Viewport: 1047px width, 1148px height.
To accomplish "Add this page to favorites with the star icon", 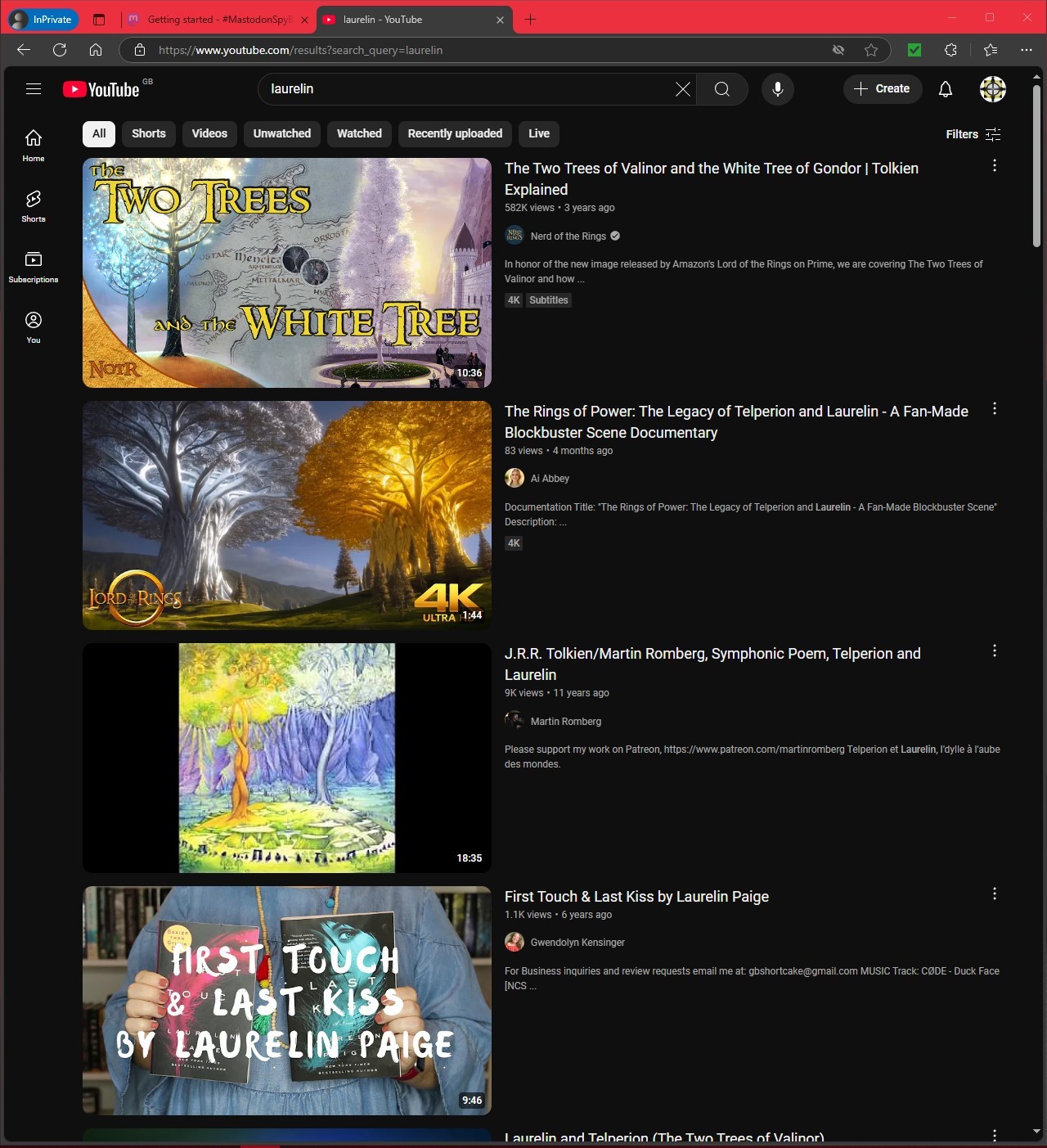I will click(x=871, y=50).
